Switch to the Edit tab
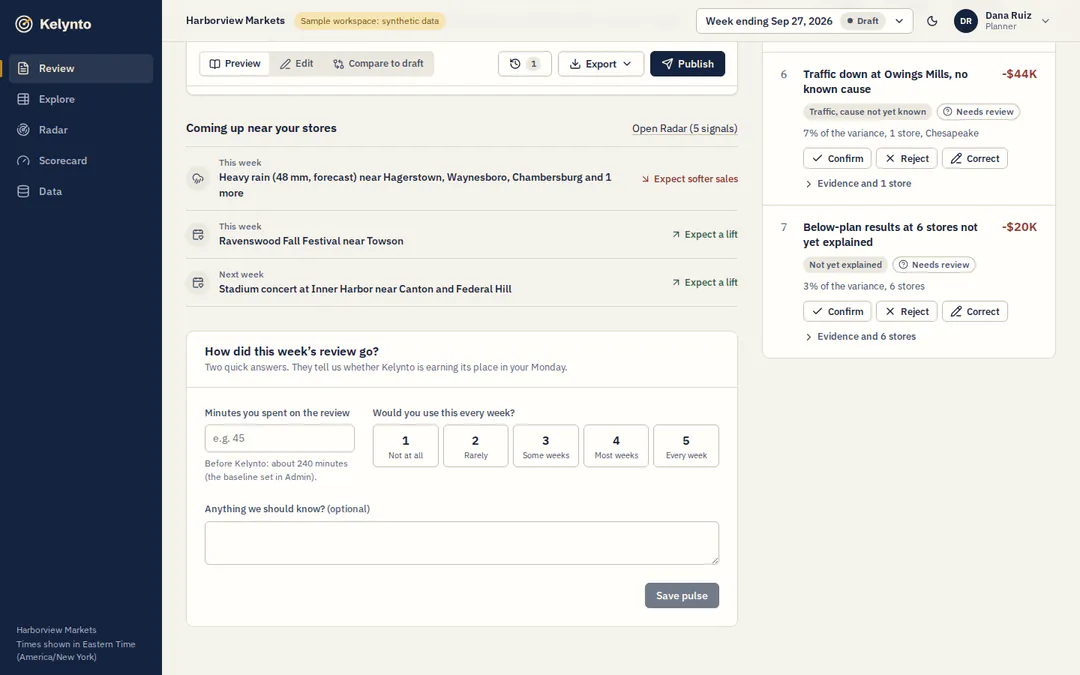The height and width of the screenshot is (675, 1080). coord(296,63)
